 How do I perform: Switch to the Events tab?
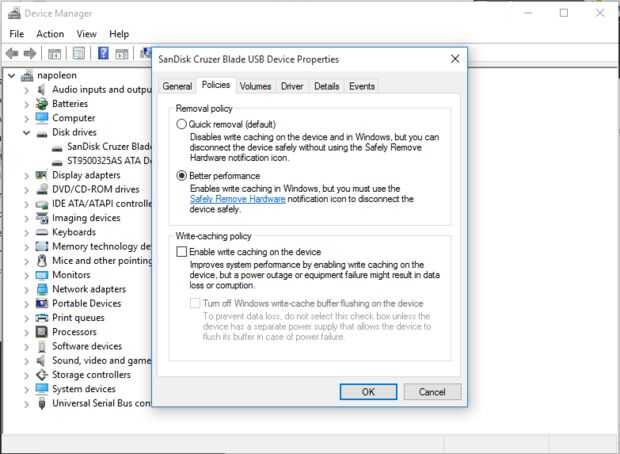[x=362, y=86]
